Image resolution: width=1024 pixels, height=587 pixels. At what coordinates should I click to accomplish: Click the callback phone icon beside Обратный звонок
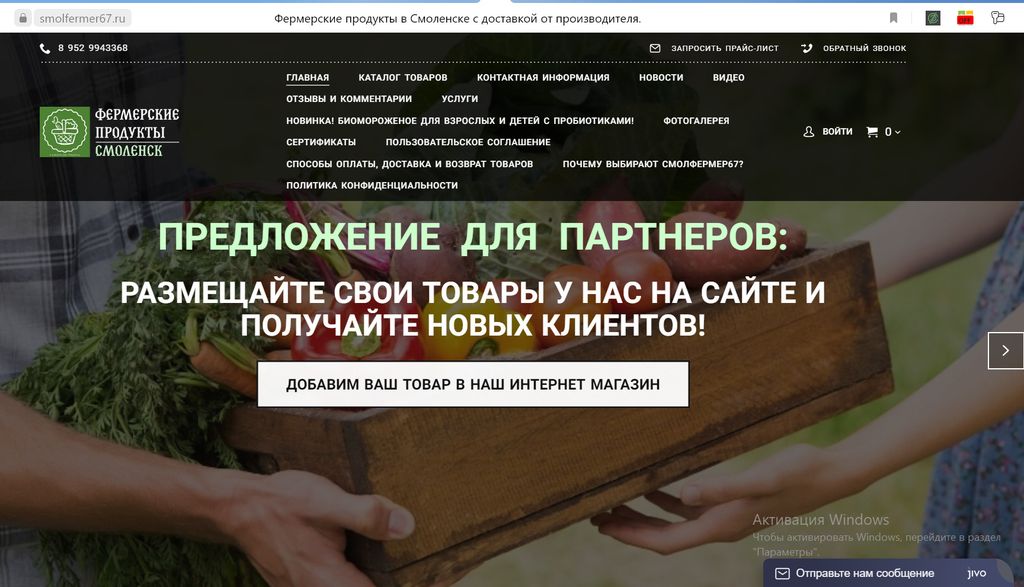[806, 48]
